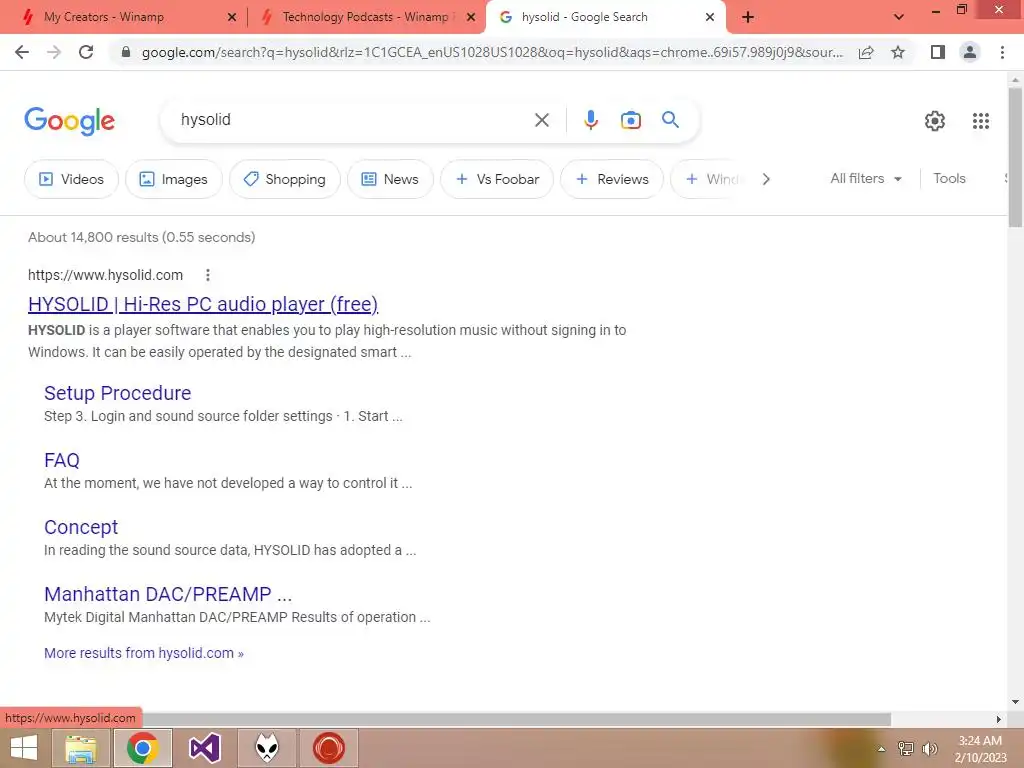Bookmark this page with star icon
1024x768 pixels.
[898, 52]
